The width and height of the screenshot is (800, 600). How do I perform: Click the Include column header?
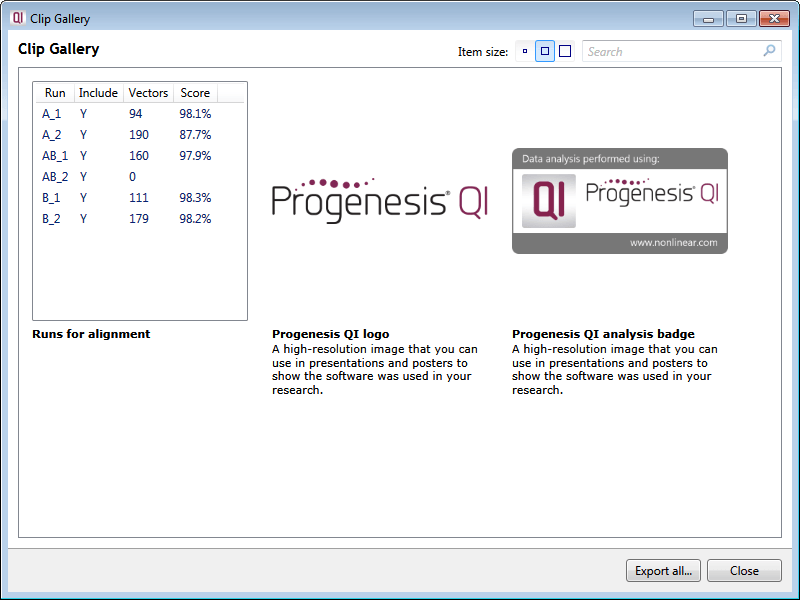point(98,93)
